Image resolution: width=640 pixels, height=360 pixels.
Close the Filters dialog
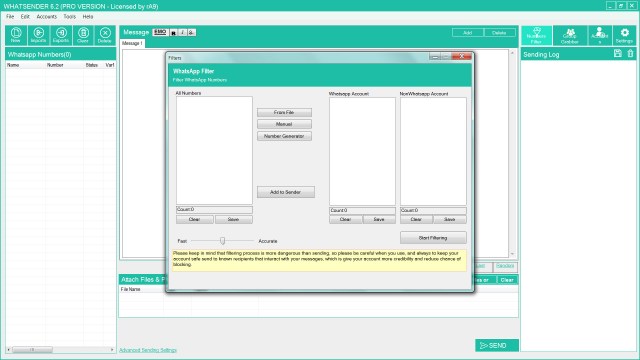(x=462, y=56)
